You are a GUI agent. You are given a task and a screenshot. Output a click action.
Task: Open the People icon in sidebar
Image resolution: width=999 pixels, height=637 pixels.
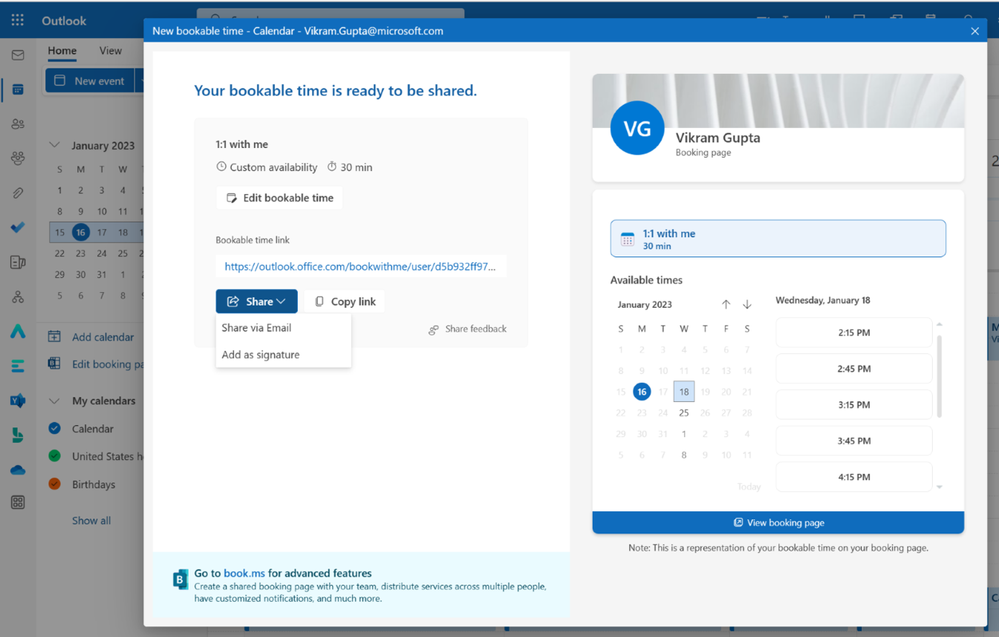point(18,124)
